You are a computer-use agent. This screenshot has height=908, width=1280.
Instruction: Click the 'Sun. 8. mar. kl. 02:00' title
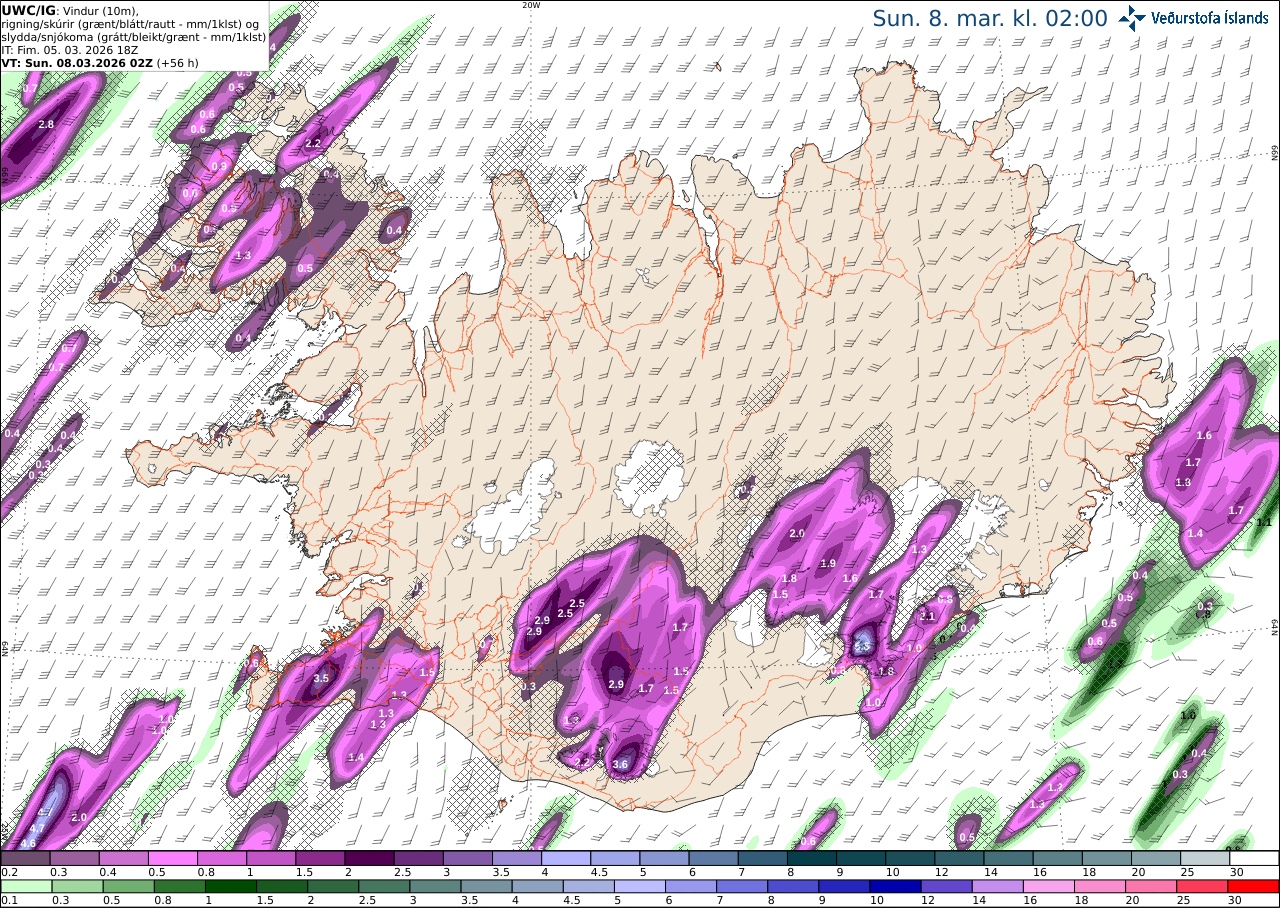[990, 18]
